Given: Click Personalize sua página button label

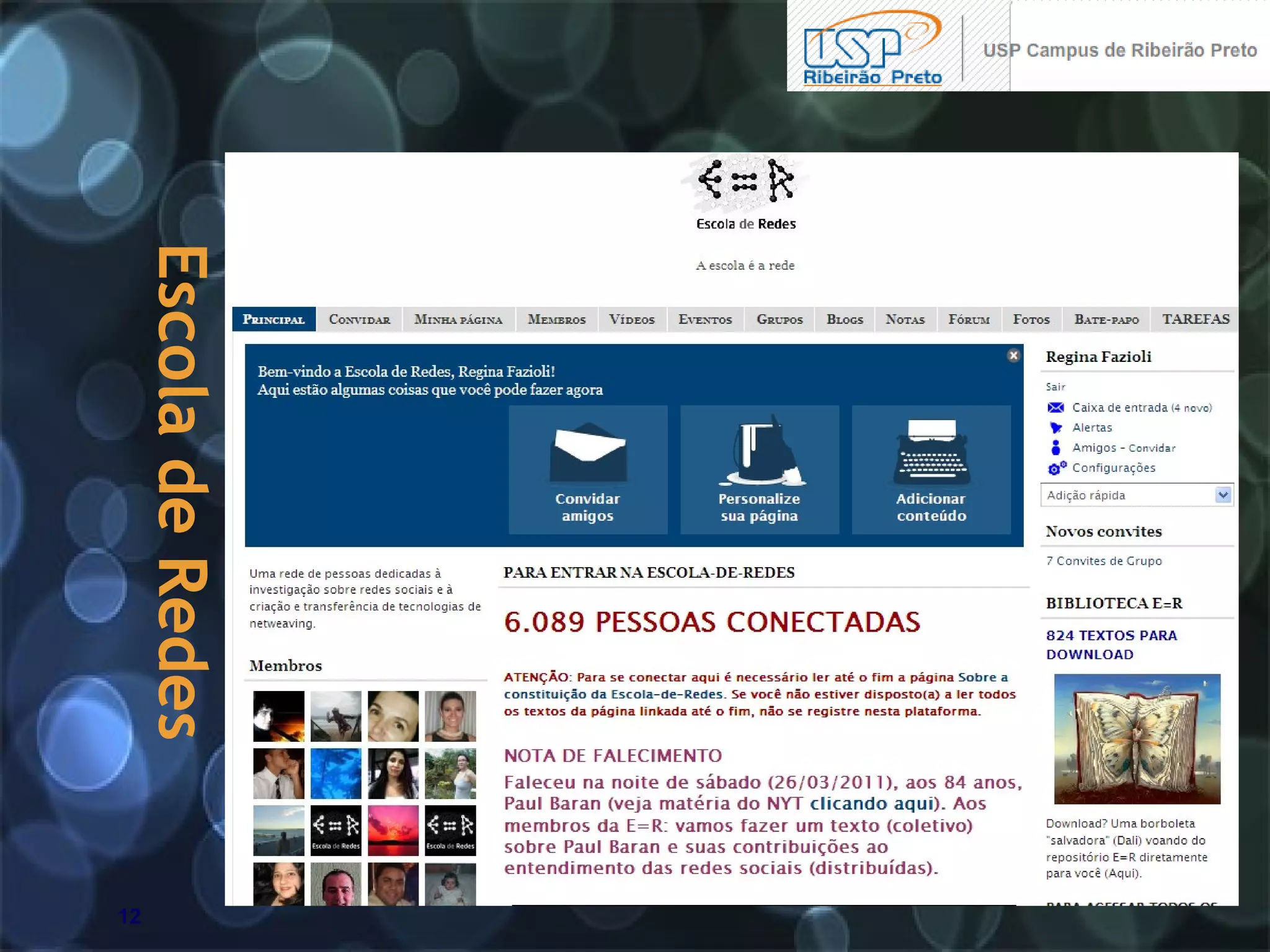Looking at the screenshot, I should click(759, 507).
